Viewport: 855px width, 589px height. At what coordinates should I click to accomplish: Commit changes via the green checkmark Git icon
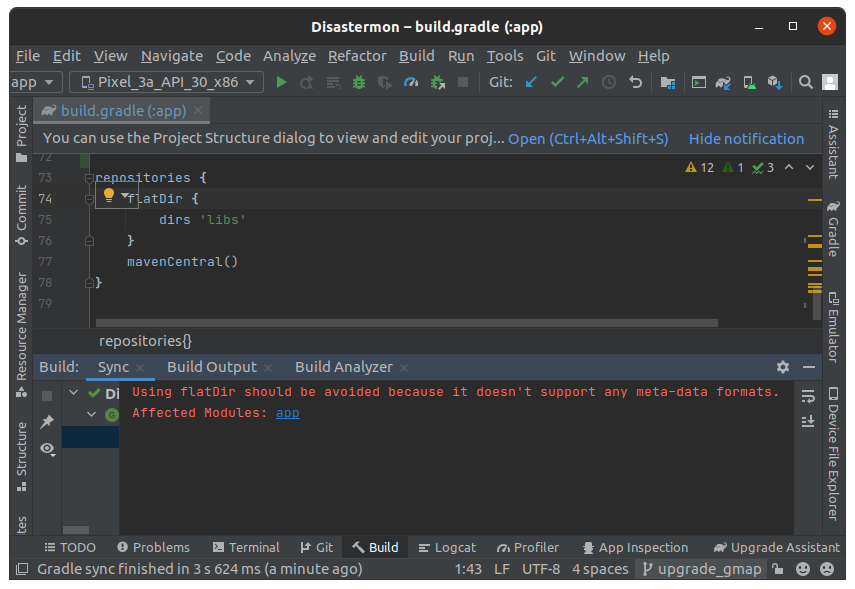click(x=557, y=82)
